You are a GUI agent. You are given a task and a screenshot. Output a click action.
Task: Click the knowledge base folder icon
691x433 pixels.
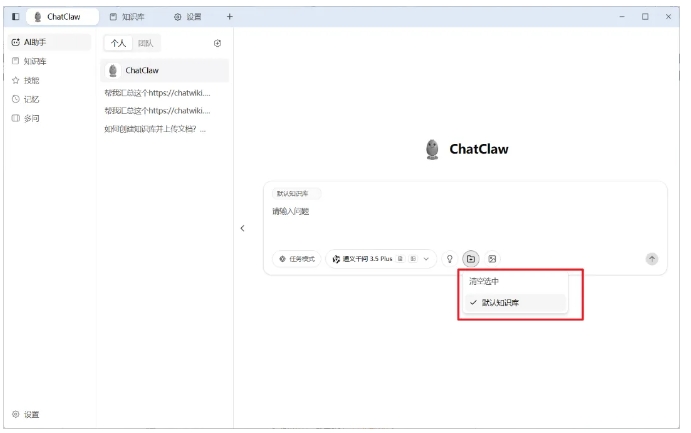[x=471, y=259]
